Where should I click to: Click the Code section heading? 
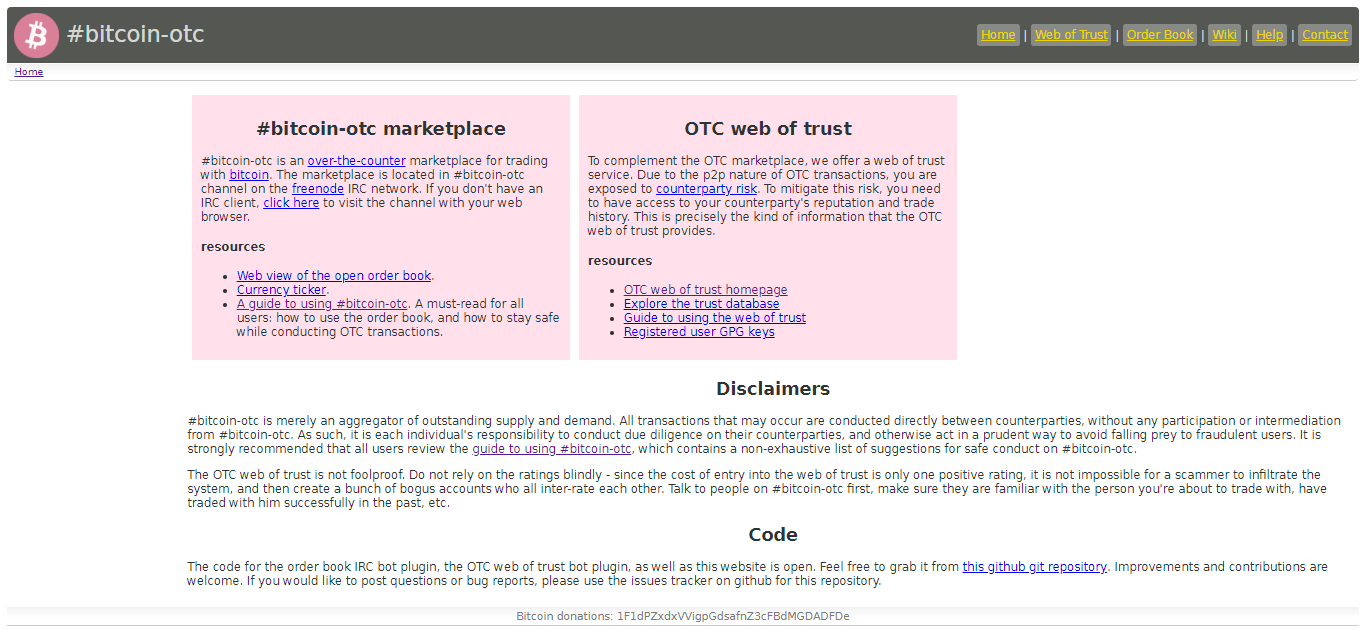pos(773,535)
